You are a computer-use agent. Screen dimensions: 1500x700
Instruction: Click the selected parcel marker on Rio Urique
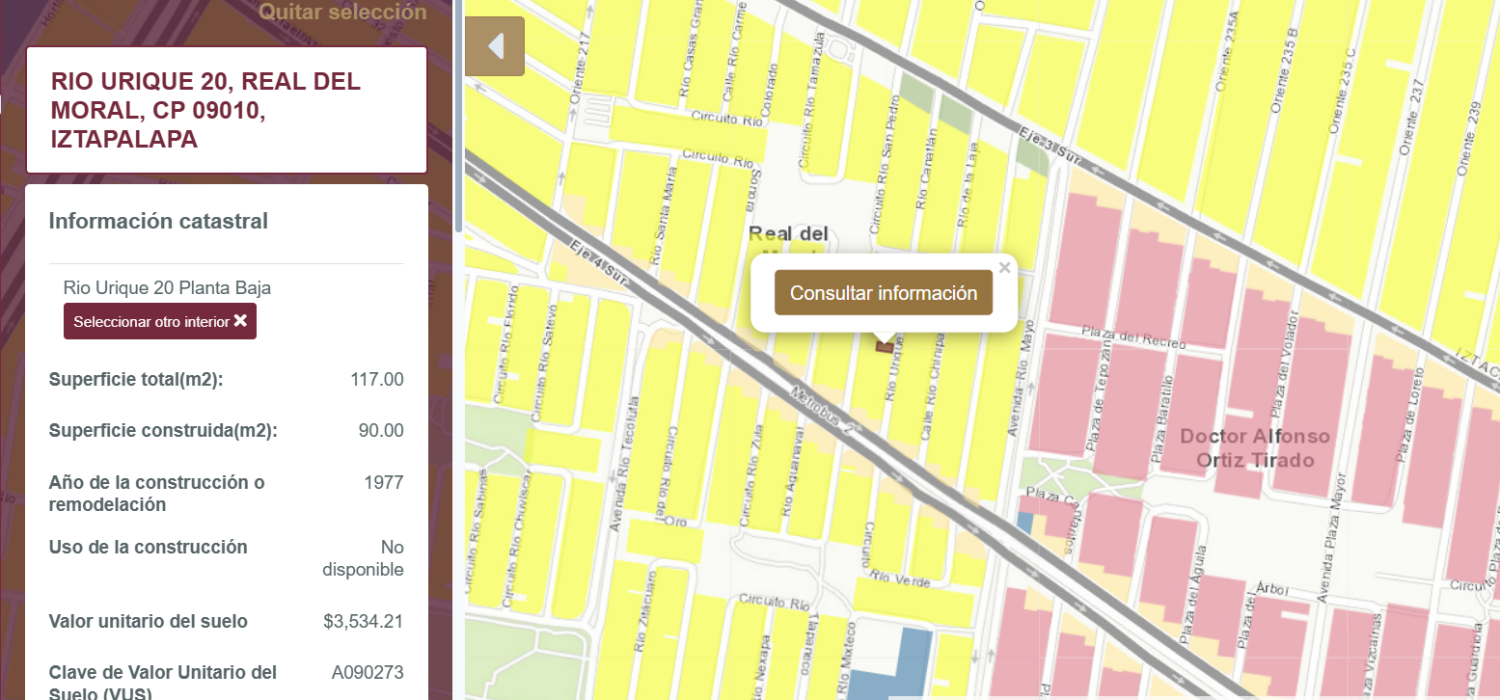[x=884, y=346]
